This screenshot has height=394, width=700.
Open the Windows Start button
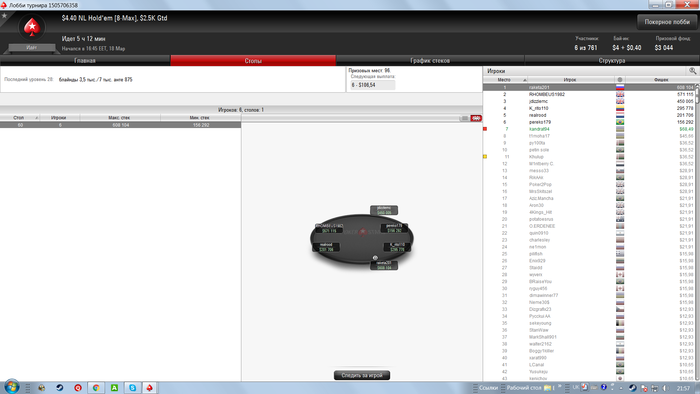coord(11,387)
